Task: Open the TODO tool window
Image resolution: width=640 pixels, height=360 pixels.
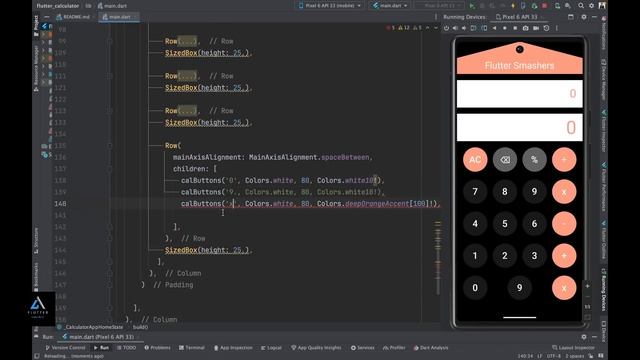Action: (126, 348)
